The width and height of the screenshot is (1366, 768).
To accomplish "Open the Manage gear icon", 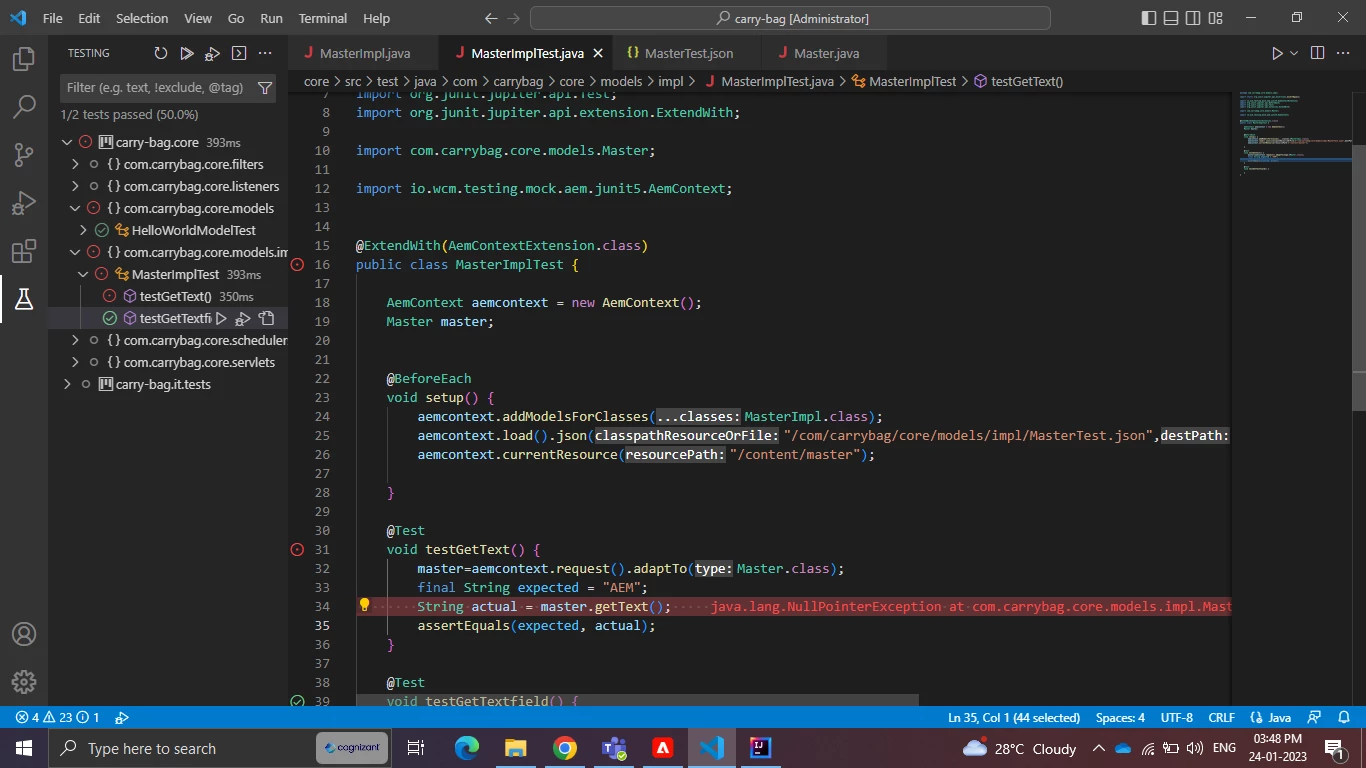I will click(24, 682).
